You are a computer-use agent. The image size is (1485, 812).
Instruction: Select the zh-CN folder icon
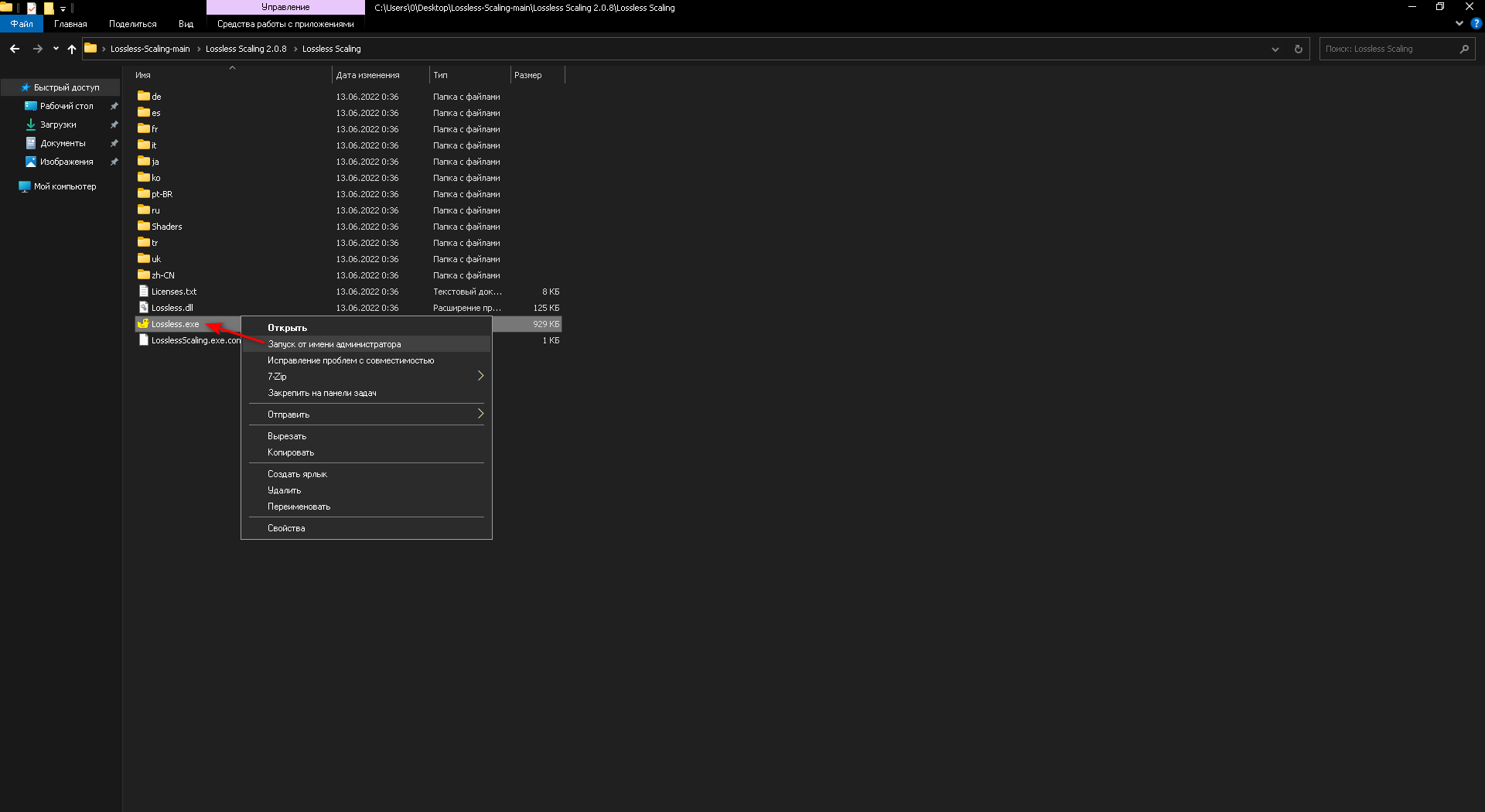(x=144, y=275)
